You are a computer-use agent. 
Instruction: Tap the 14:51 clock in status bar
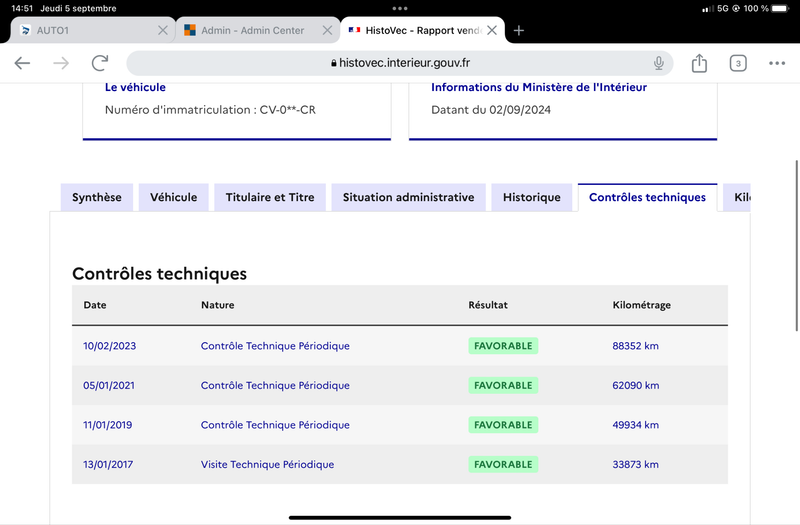coord(22,8)
